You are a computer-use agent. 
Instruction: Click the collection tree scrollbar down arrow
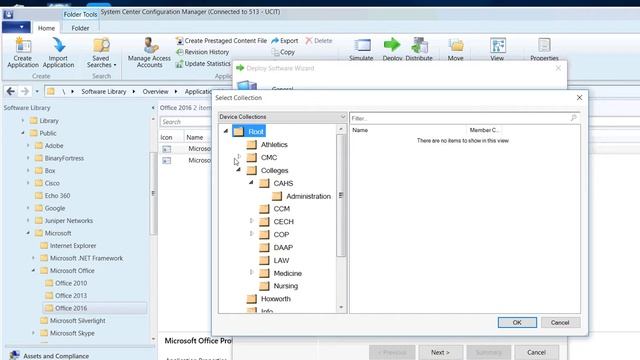[x=341, y=307]
